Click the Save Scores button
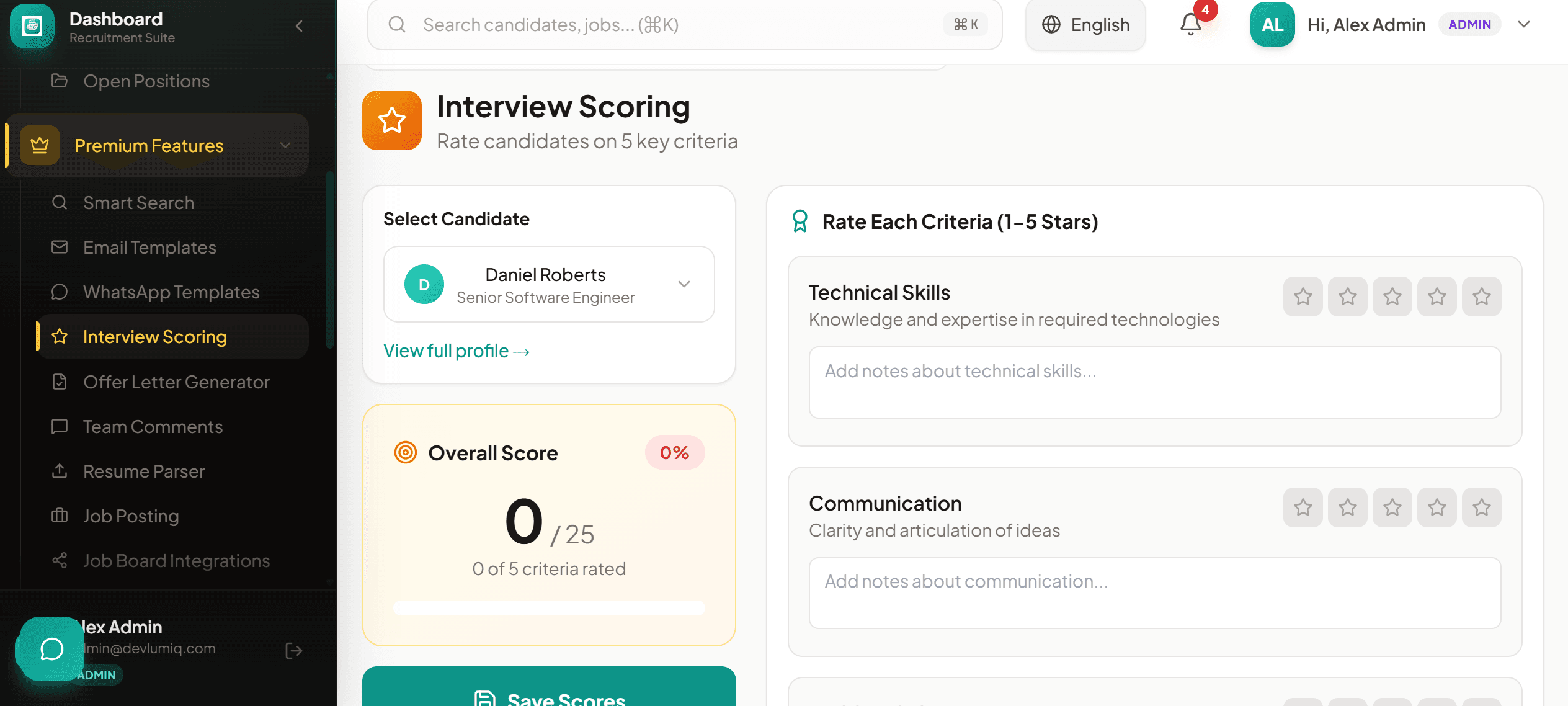1568x706 pixels. coord(549,687)
